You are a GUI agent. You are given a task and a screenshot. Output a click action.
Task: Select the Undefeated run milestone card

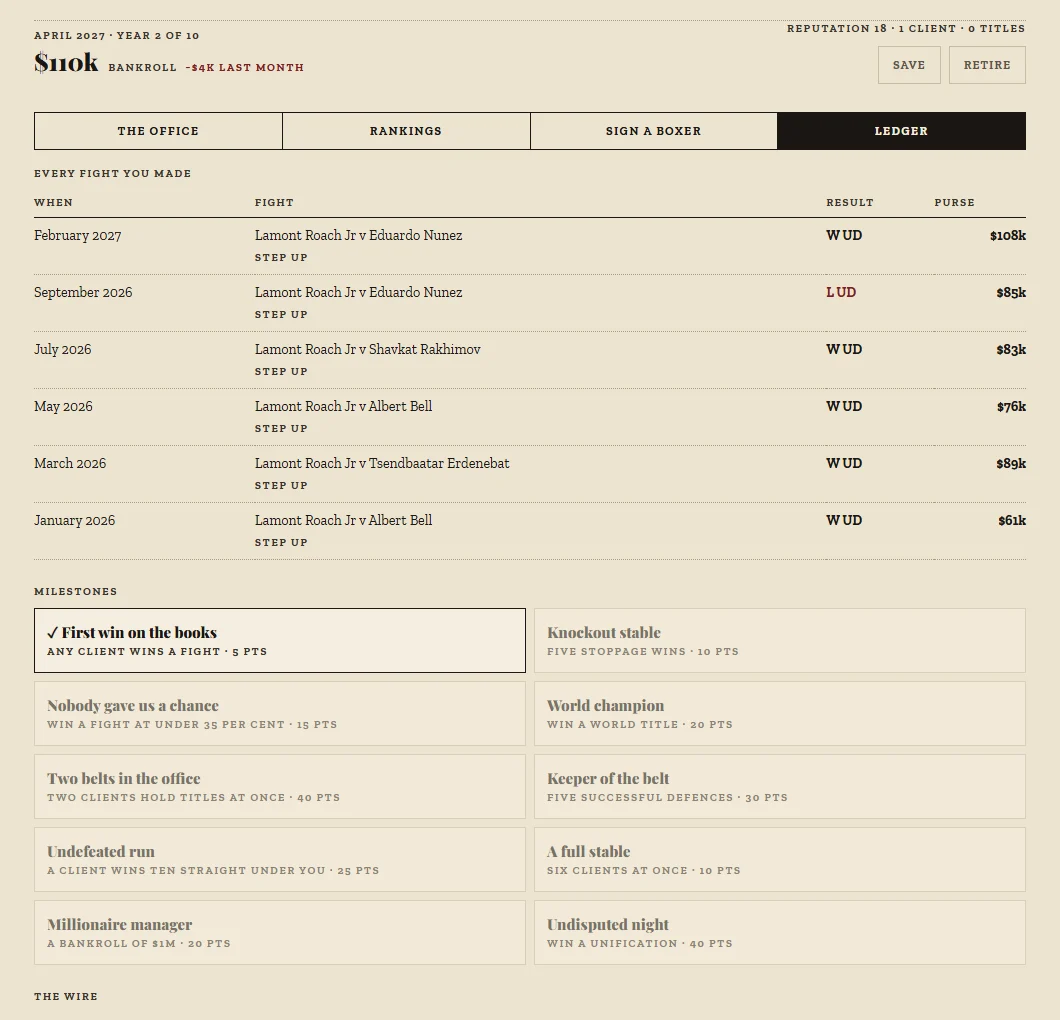[280, 859]
